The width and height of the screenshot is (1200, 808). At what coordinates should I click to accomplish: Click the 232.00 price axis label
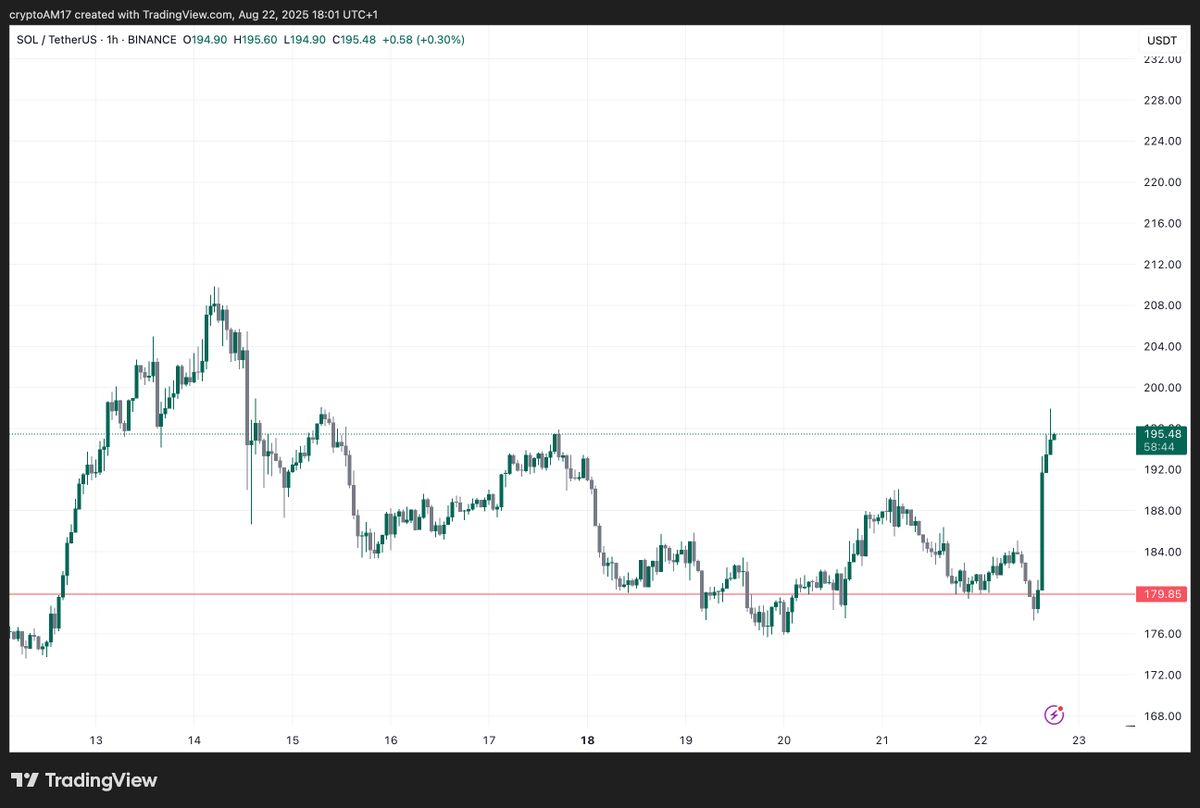coord(1161,59)
